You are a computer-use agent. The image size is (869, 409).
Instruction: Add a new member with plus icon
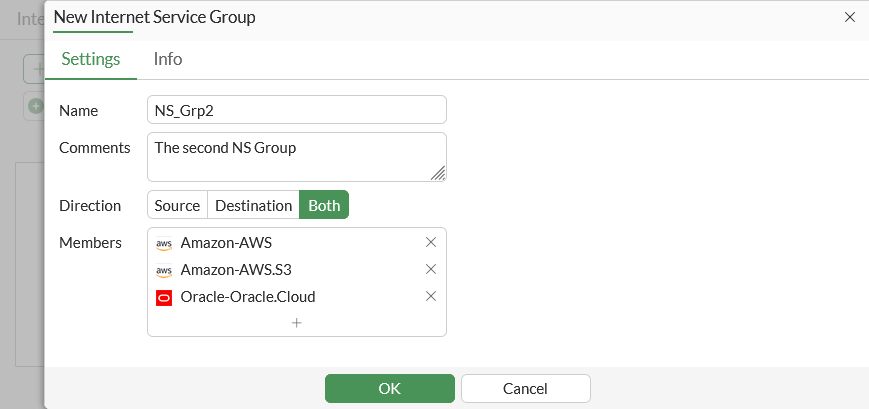297,323
